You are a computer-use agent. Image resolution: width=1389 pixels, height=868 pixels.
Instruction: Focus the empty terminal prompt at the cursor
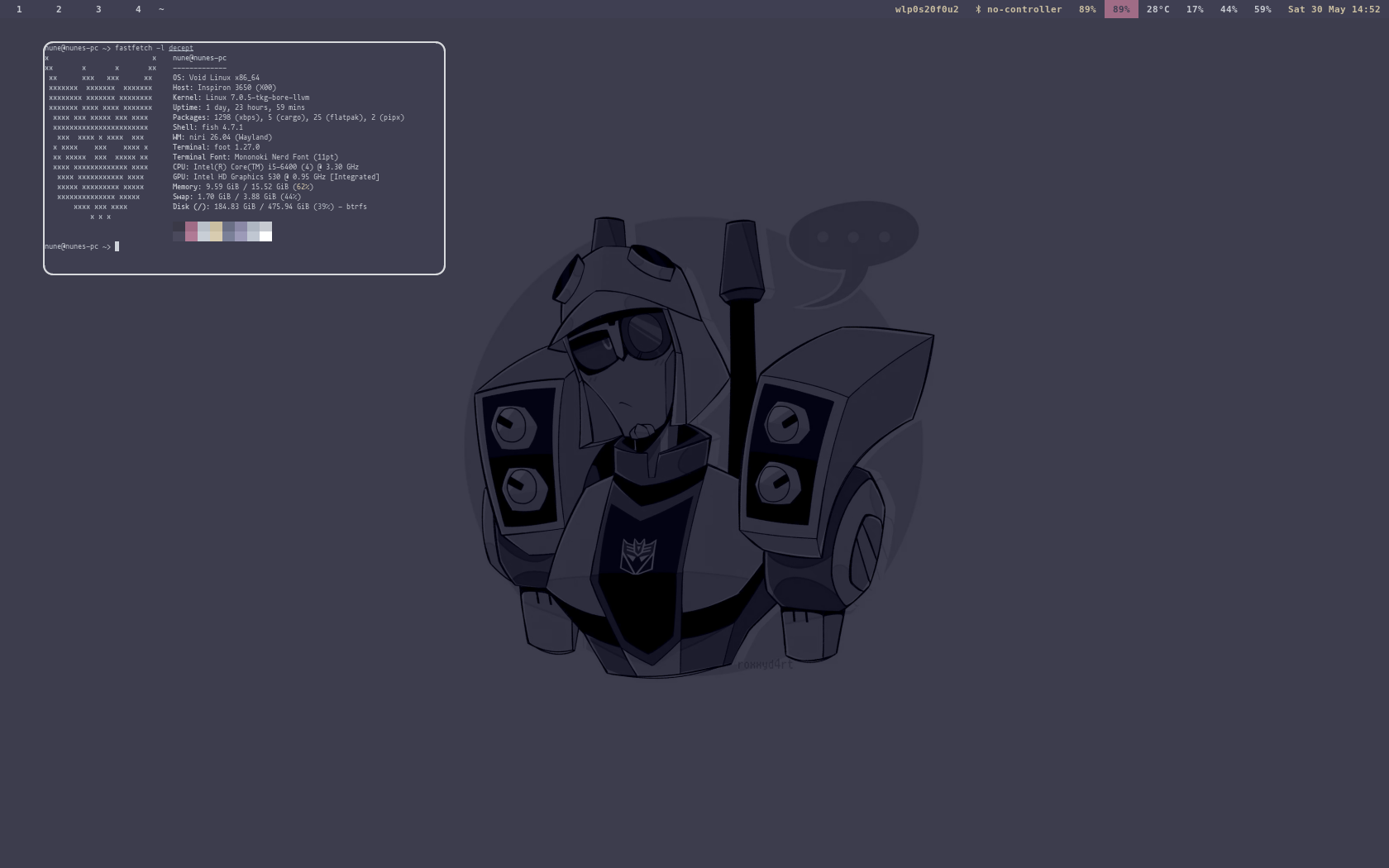pyautogui.click(x=117, y=246)
